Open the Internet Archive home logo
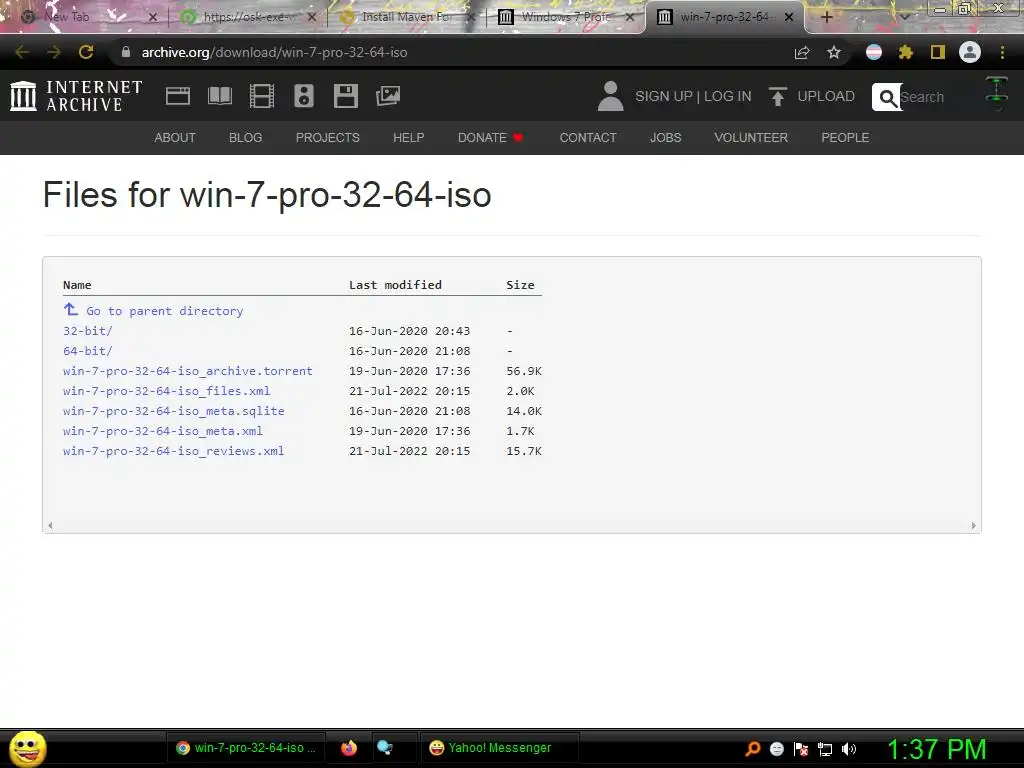The width and height of the screenshot is (1024, 768). pyautogui.click(x=76, y=96)
